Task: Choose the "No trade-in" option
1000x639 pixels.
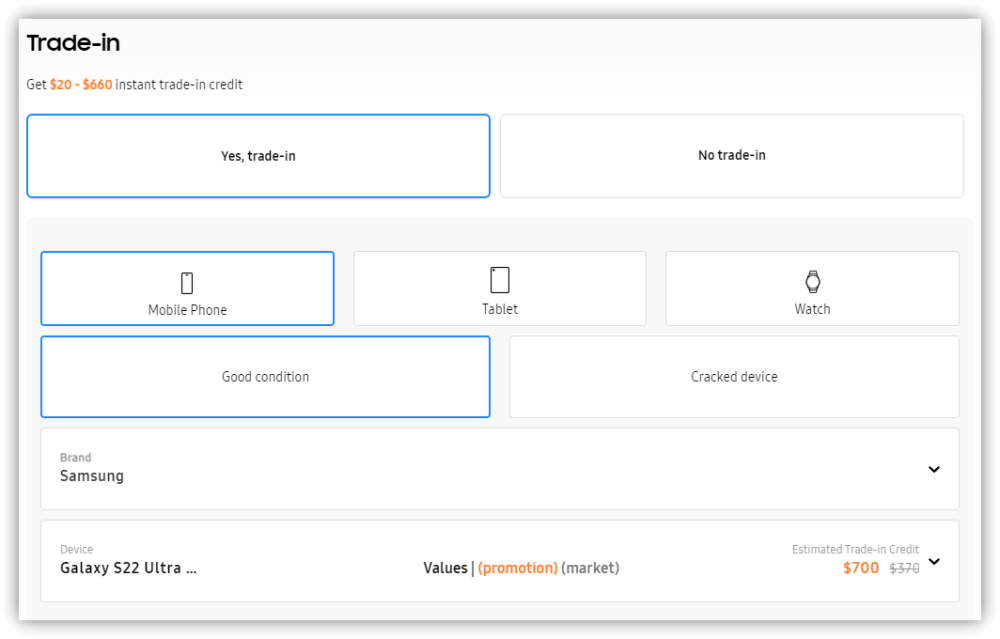Action: coord(732,156)
